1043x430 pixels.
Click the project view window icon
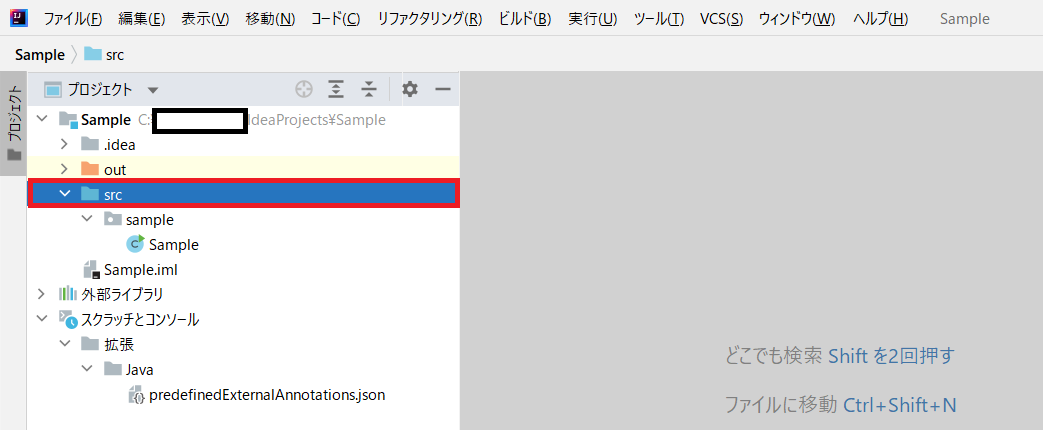(x=53, y=89)
